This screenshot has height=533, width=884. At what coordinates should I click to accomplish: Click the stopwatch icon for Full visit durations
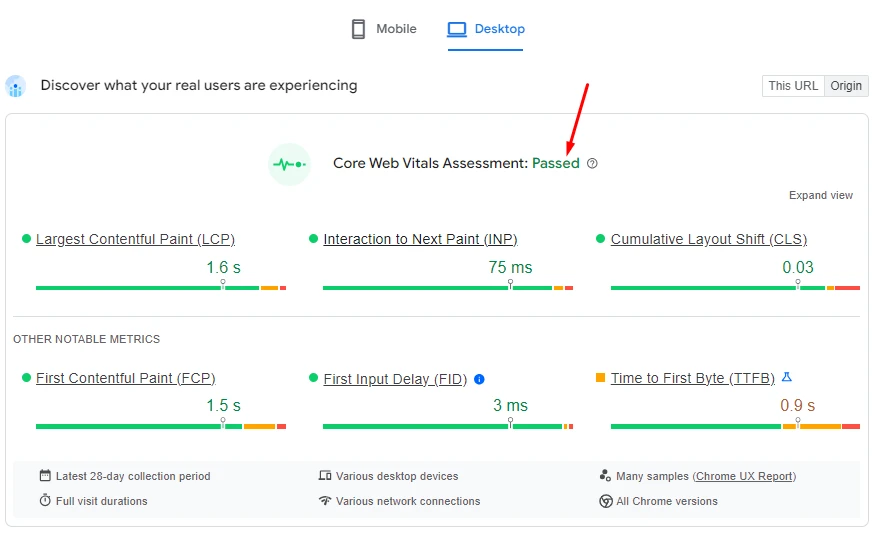pyautogui.click(x=45, y=501)
